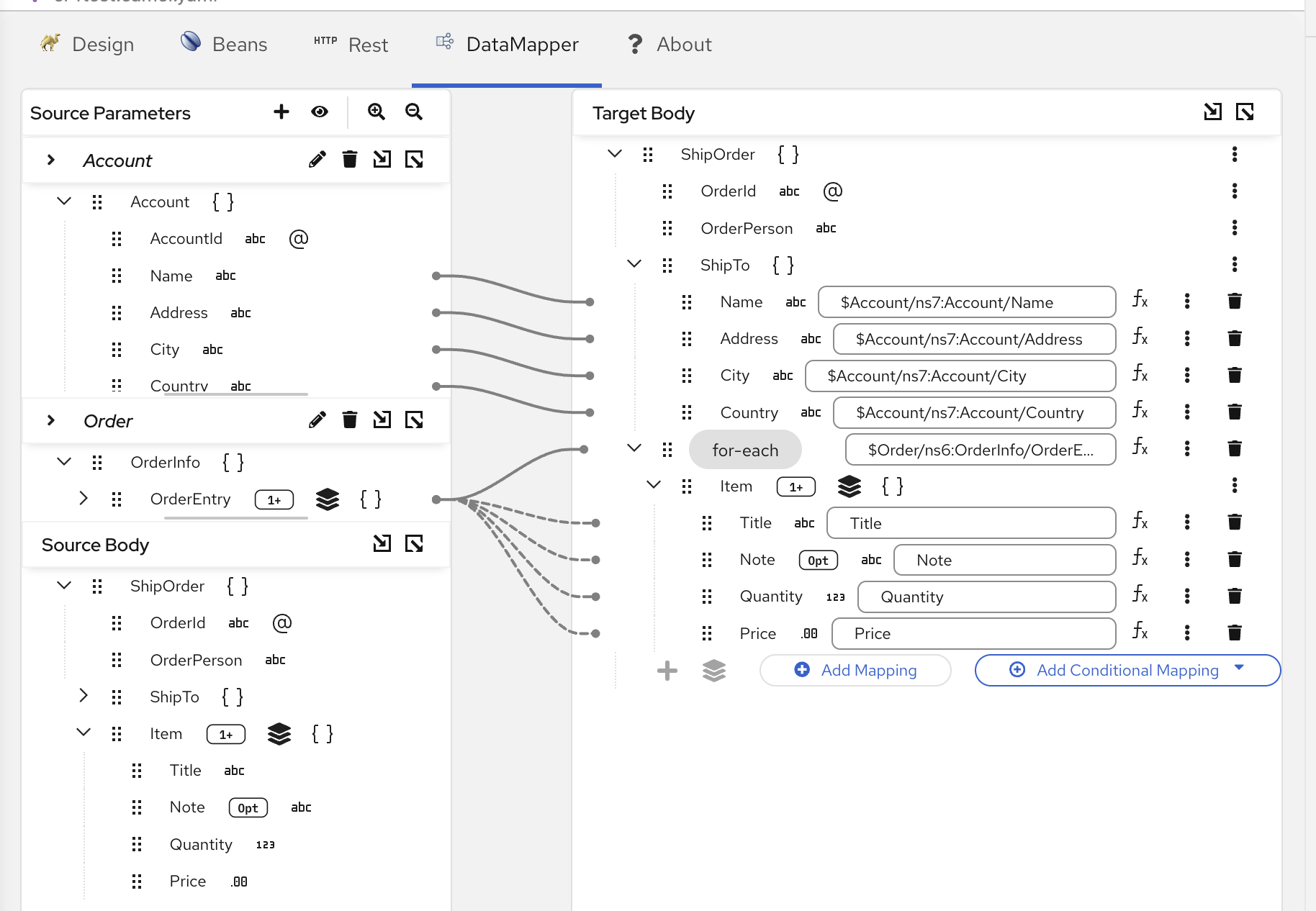1316x911 pixels.
Task: Click the Add Conditional Mapping button
Action: (1127, 670)
